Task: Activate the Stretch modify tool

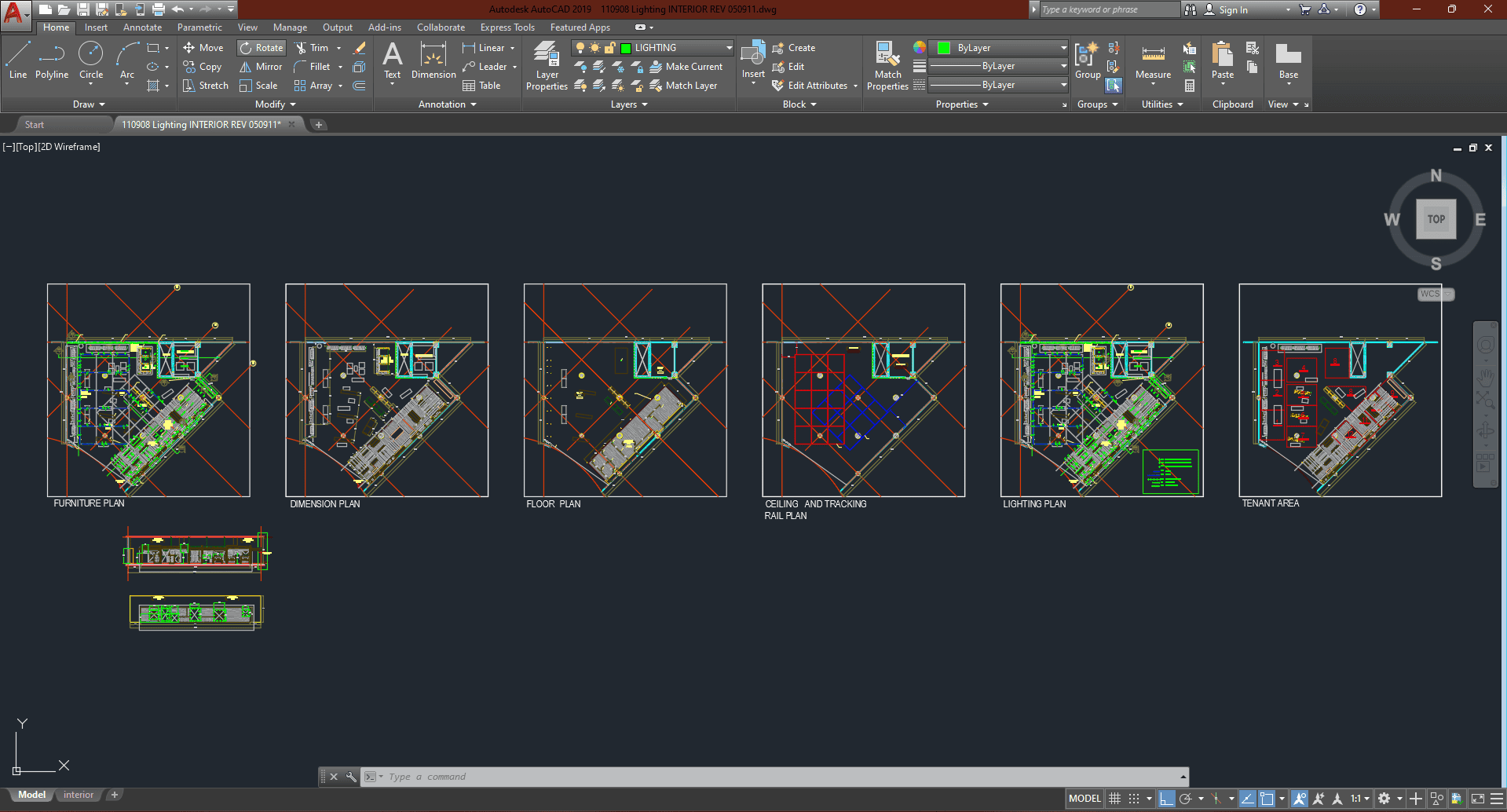Action: pyautogui.click(x=206, y=86)
